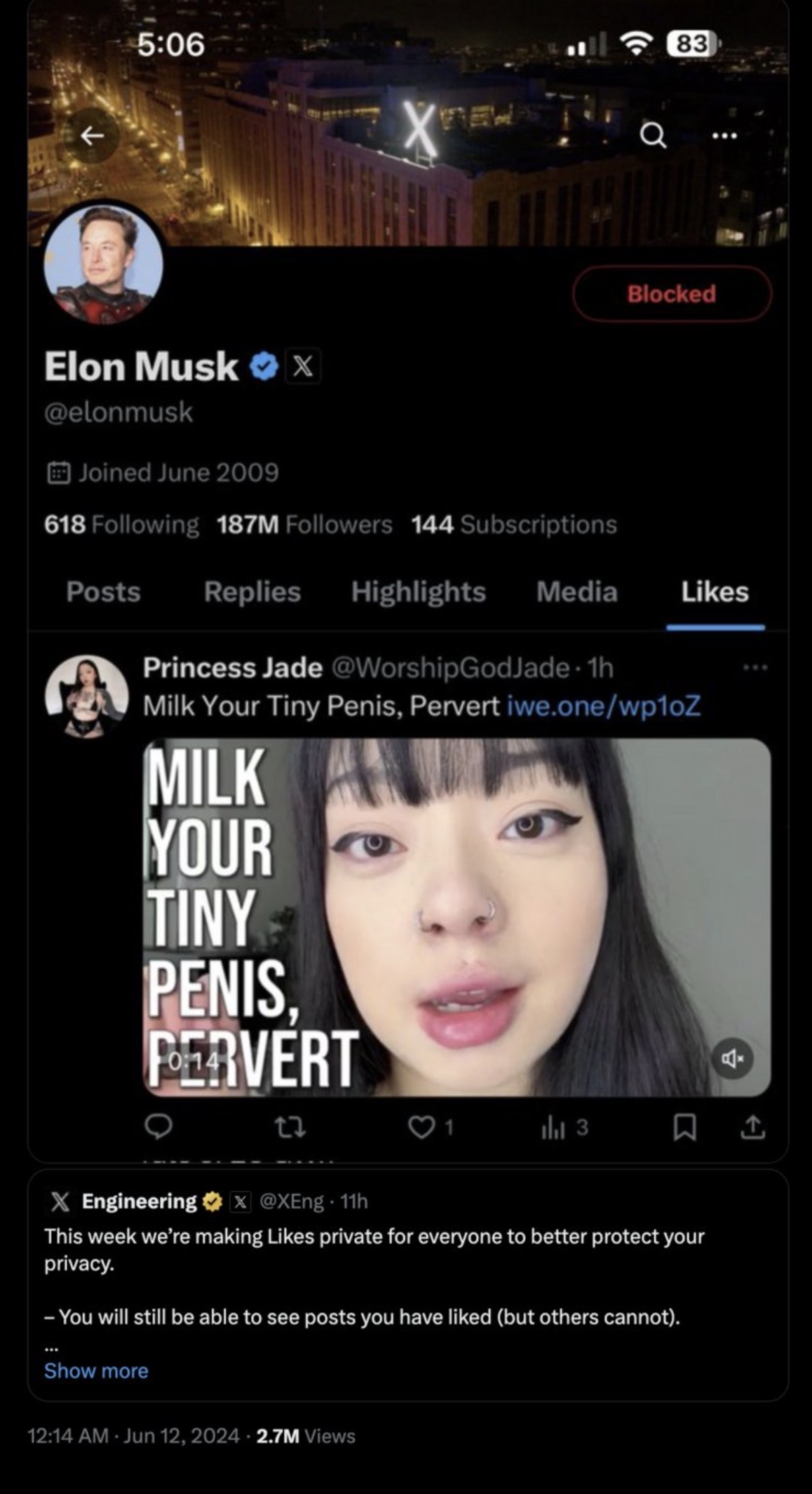The image size is (812, 1494).
Task: Unmute the video with the speaker icon
Action: (x=733, y=1059)
